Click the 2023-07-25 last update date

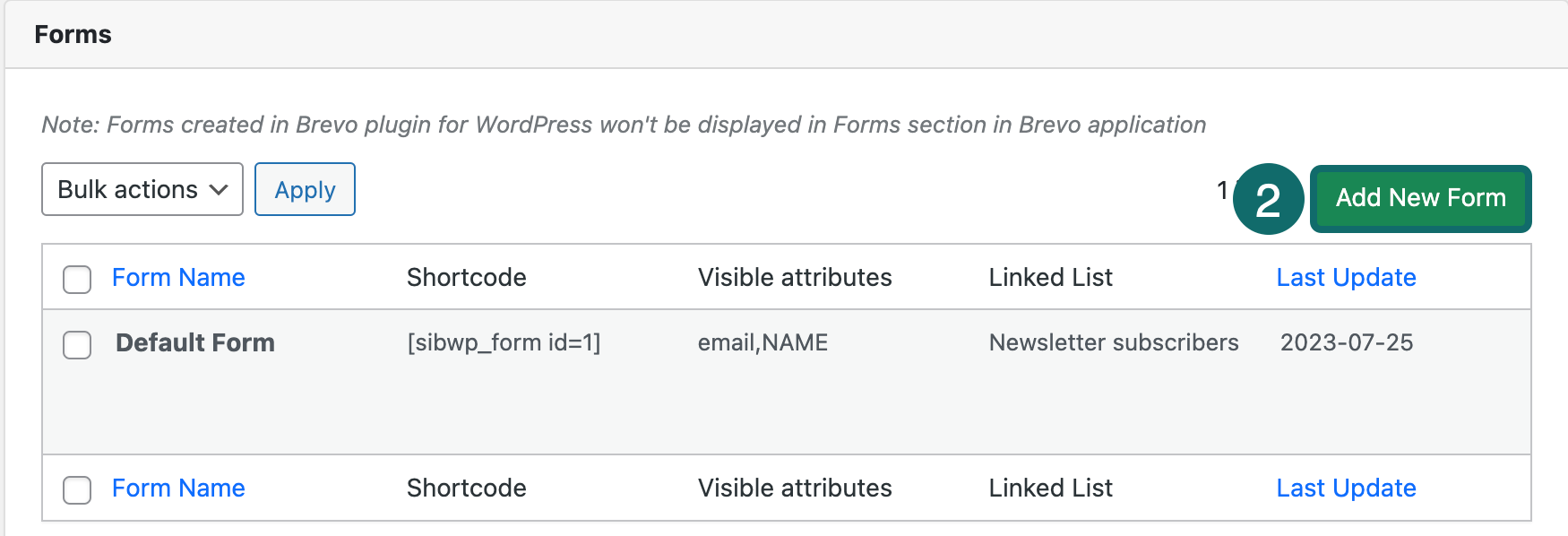pos(1346,343)
